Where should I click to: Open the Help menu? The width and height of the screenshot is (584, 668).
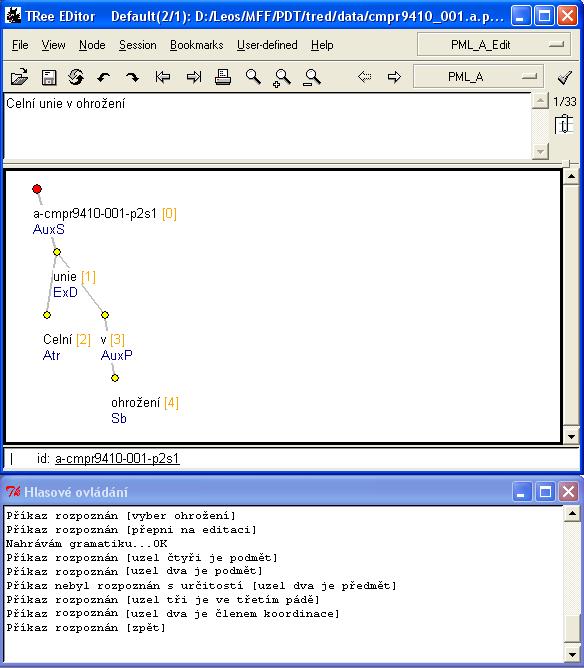click(x=322, y=45)
